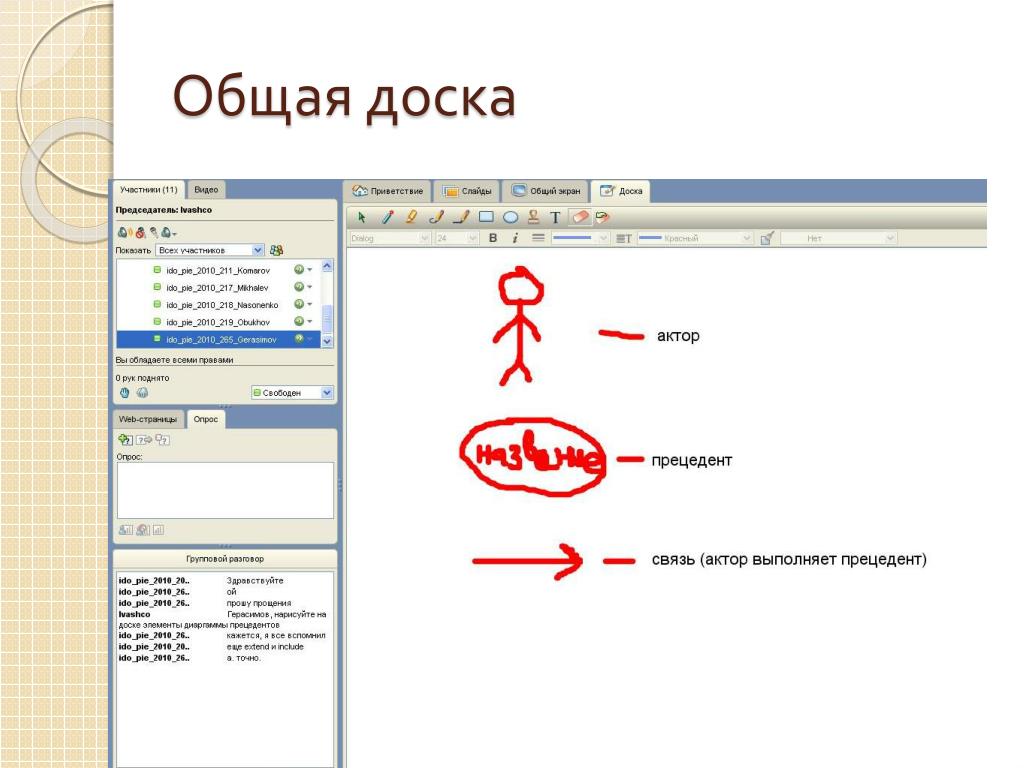Select the line brush tool
The height and width of the screenshot is (768, 1024).
(x=460, y=217)
